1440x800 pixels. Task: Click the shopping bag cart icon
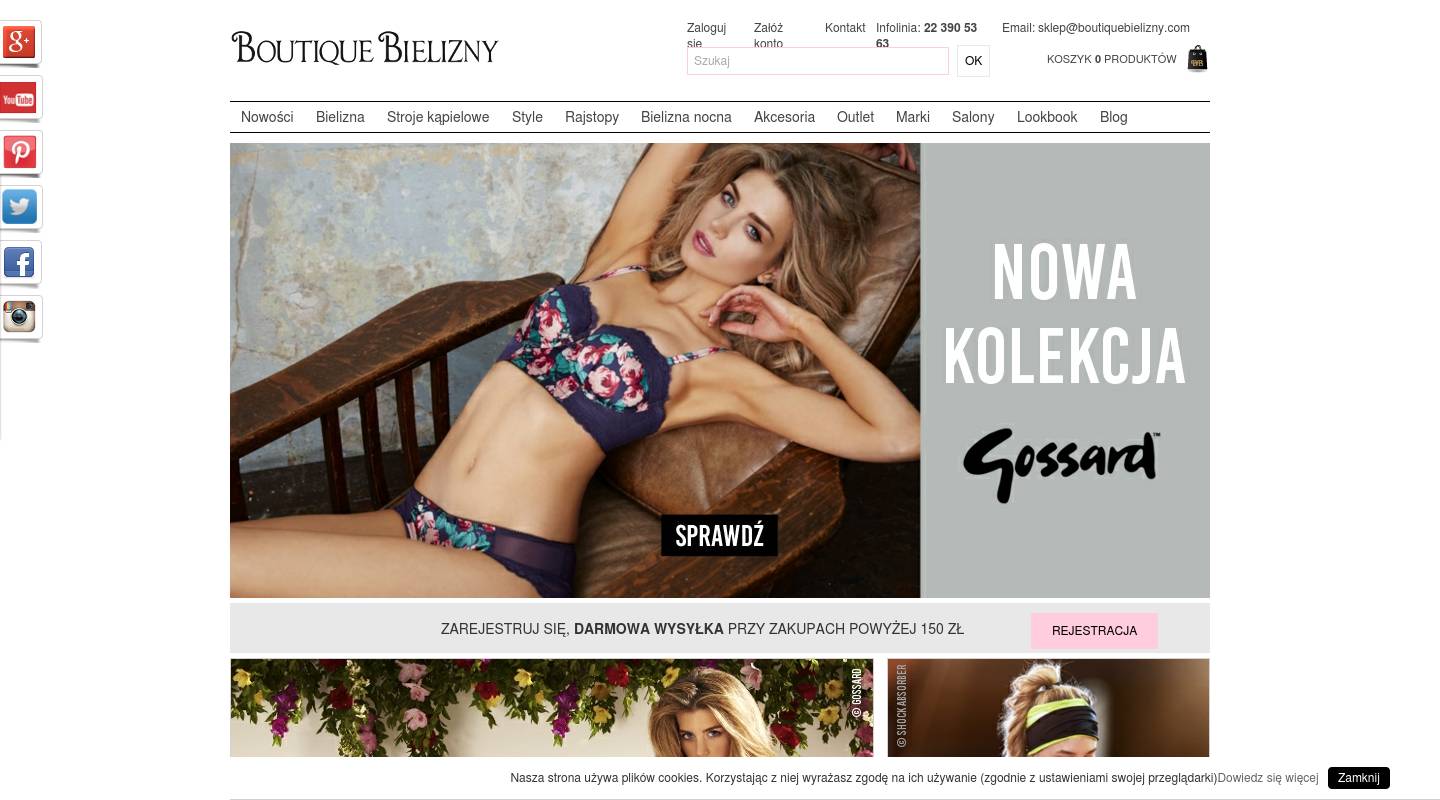point(1197,59)
